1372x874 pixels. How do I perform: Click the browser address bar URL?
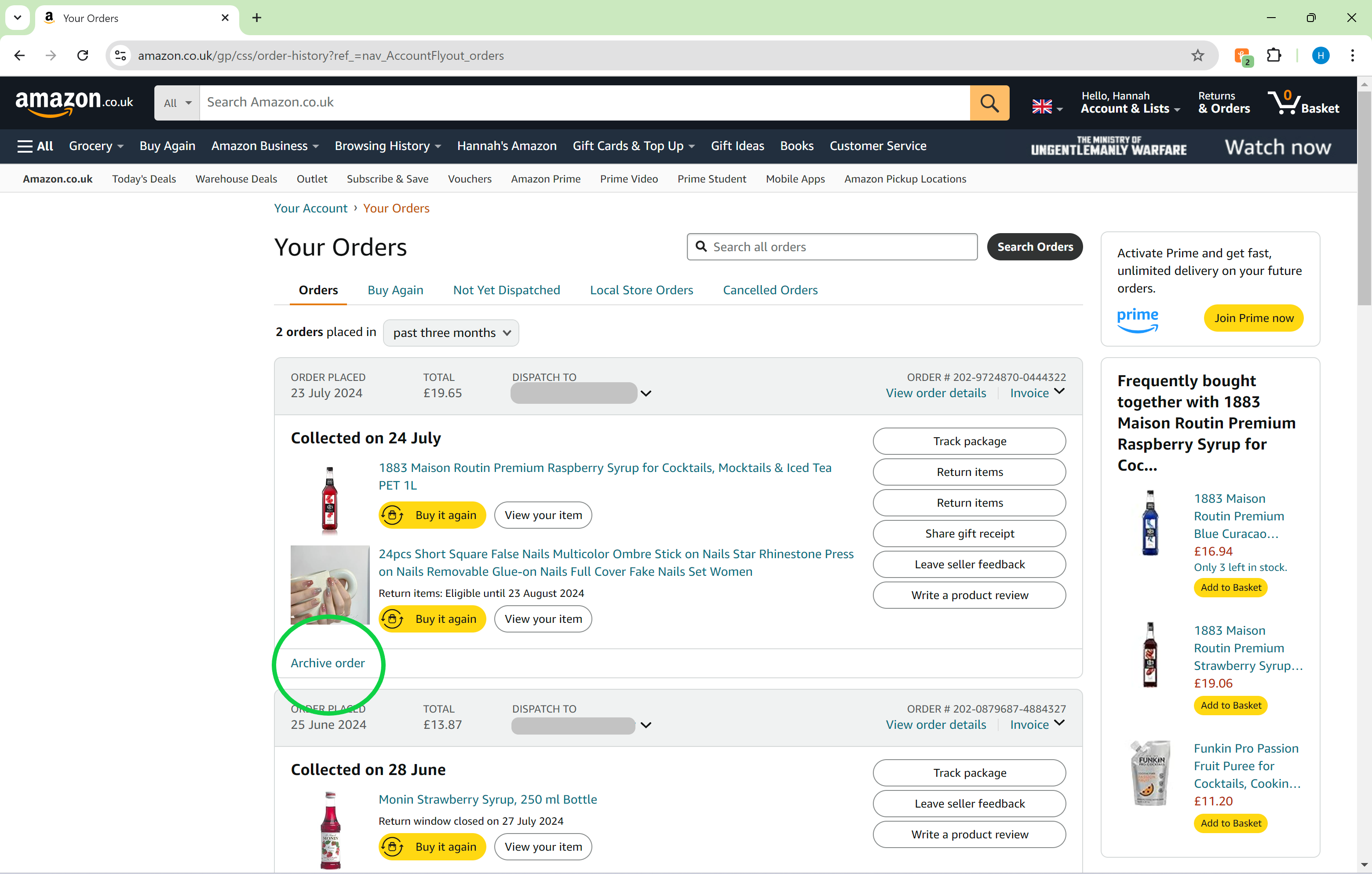point(321,55)
